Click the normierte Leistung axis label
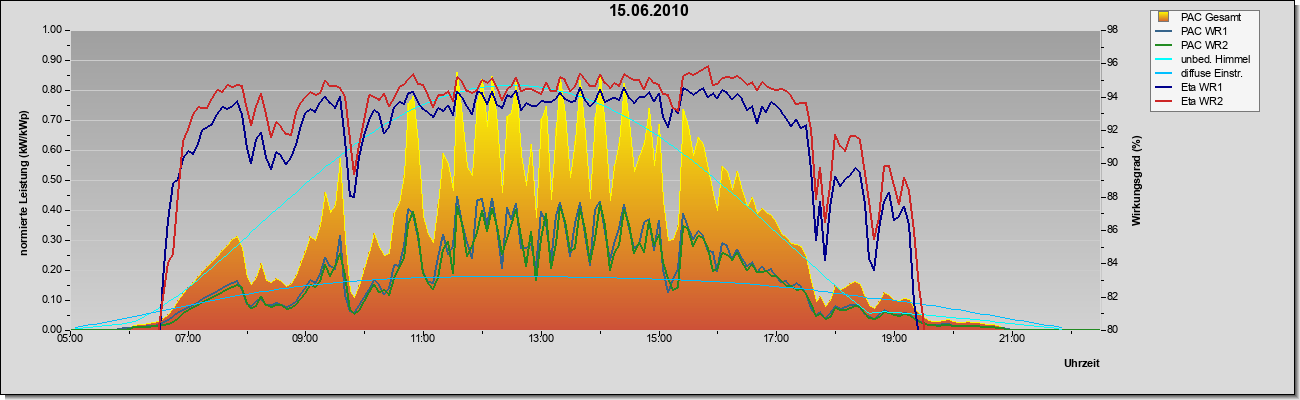 tap(21, 180)
